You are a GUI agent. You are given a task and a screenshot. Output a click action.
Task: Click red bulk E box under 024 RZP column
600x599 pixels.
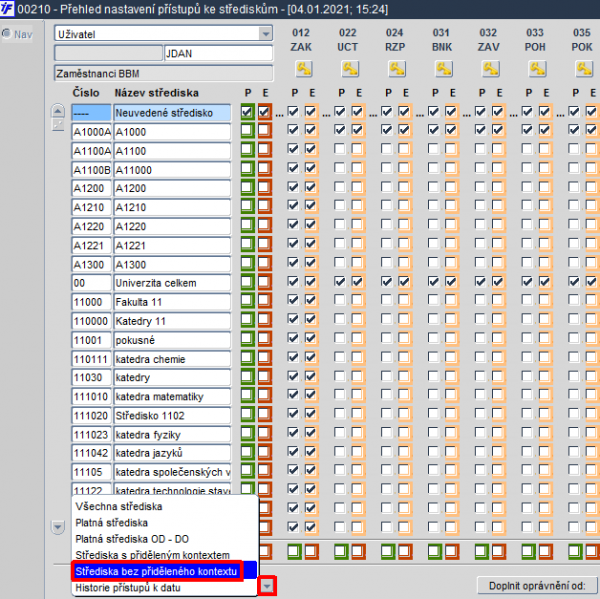pos(405,552)
